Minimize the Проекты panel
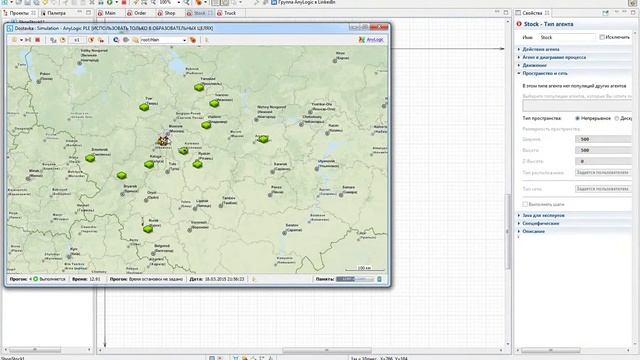The width and height of the screenshot is (640, 360). (x=80, y=13)
